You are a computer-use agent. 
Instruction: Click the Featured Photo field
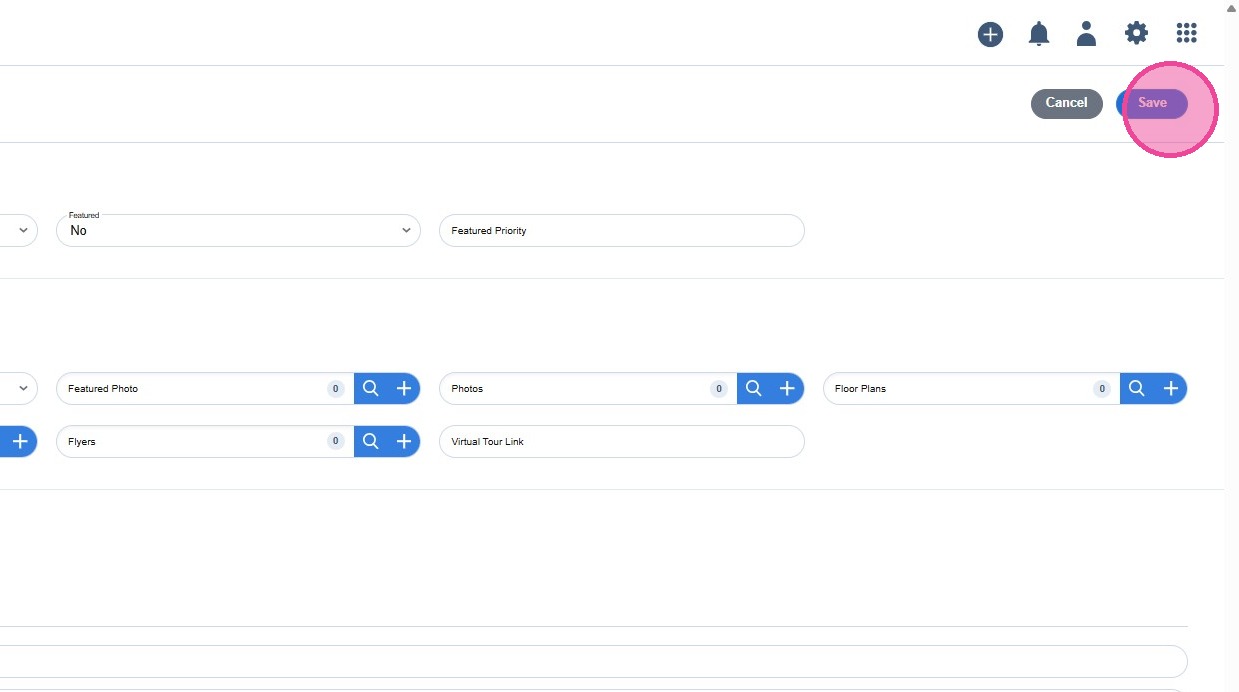[x=205, y=389]
